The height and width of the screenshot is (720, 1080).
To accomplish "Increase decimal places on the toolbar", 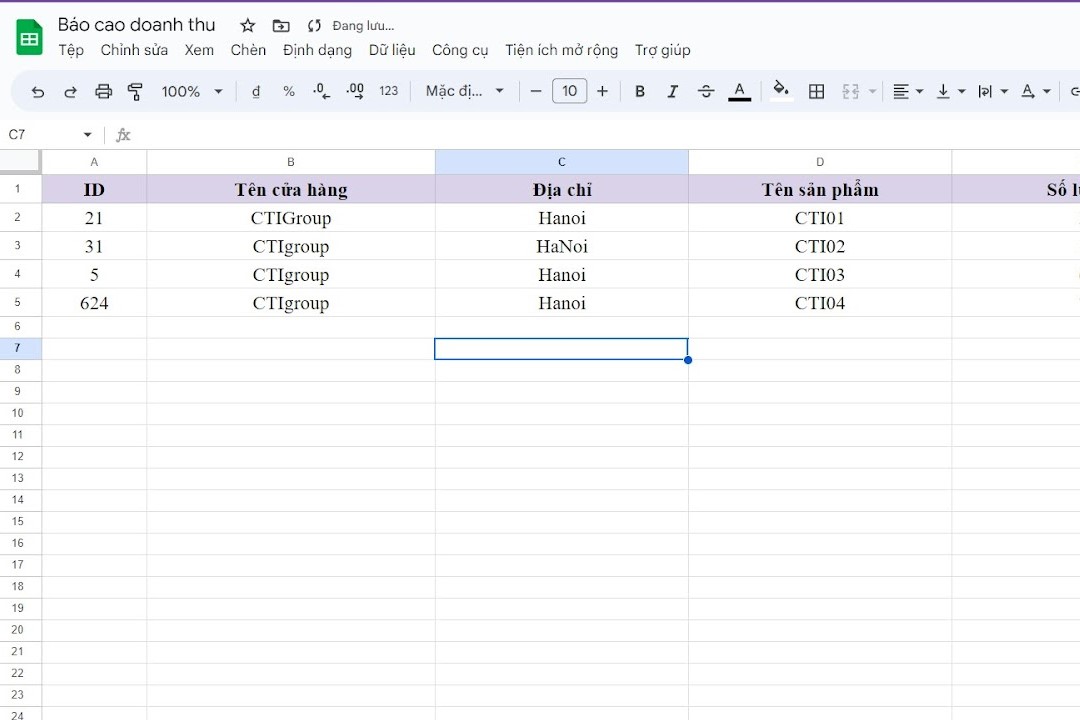I will click(x=354, y=90).
